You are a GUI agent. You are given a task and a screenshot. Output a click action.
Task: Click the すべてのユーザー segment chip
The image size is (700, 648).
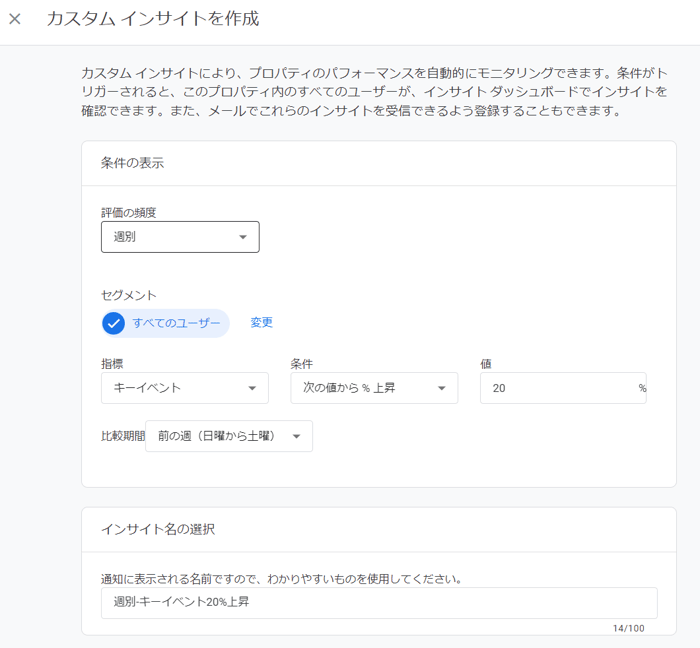(166, 323)
